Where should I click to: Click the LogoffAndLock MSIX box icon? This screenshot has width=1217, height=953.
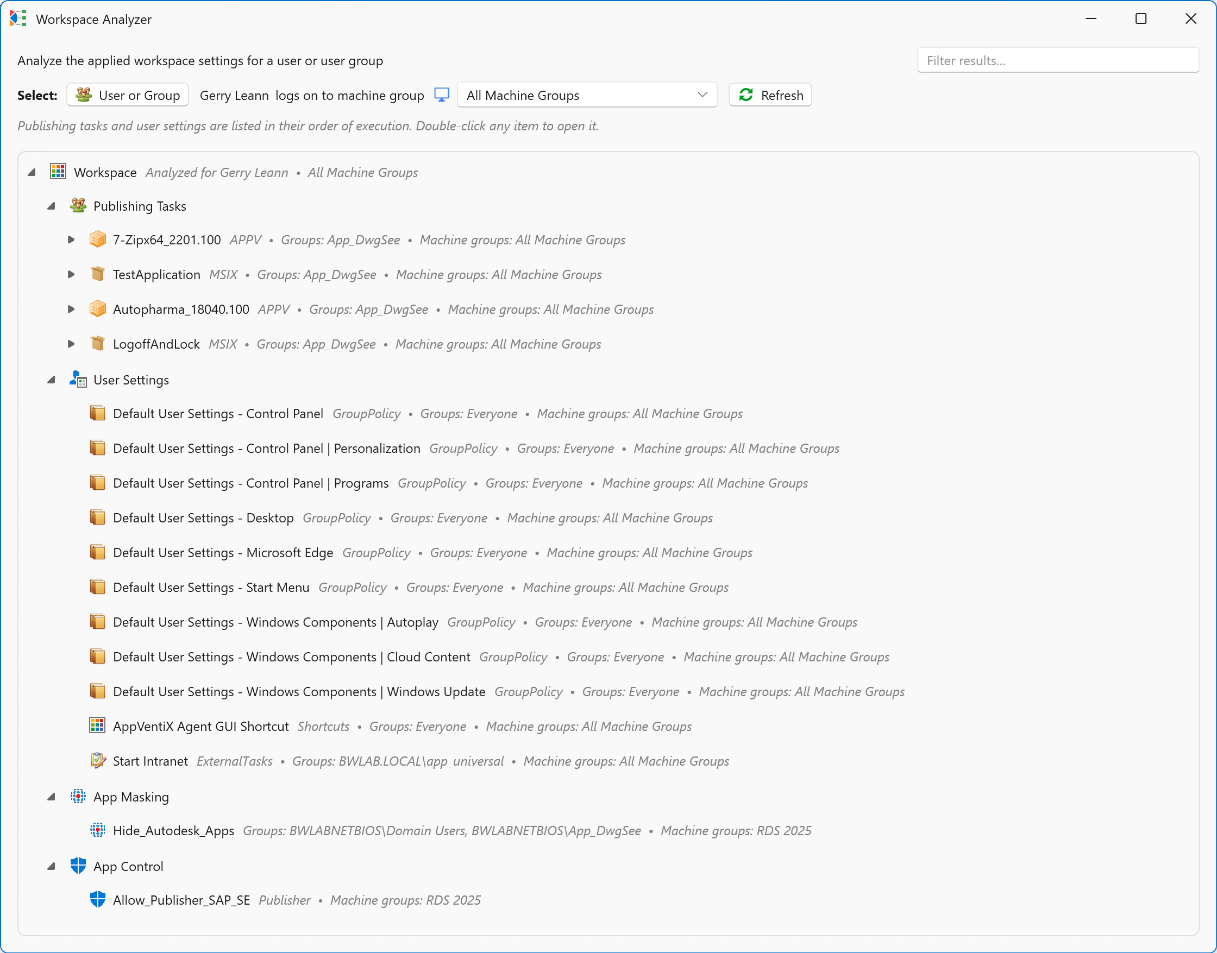pyautogui.click(x=97, y=344)
